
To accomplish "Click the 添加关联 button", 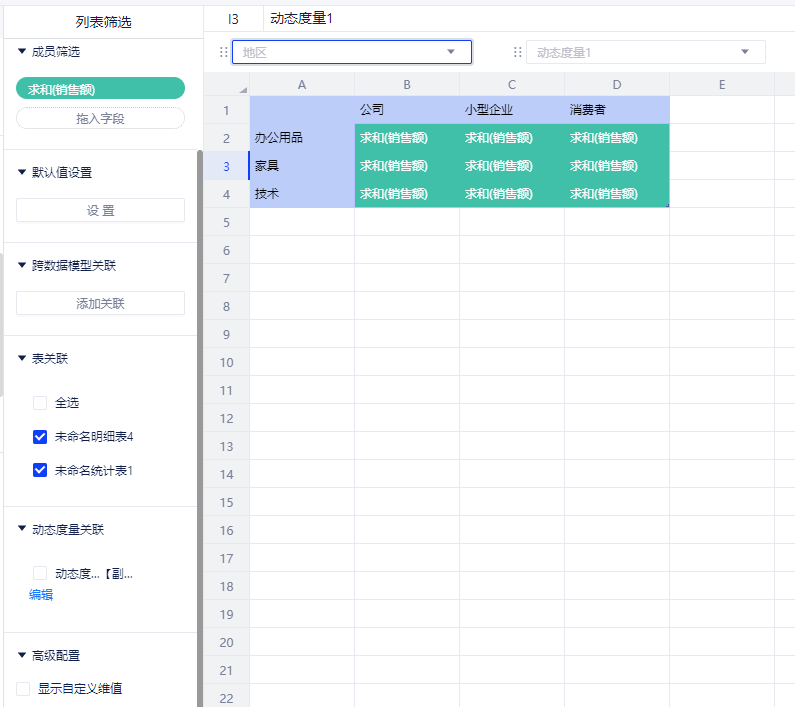I will [100, 303].
